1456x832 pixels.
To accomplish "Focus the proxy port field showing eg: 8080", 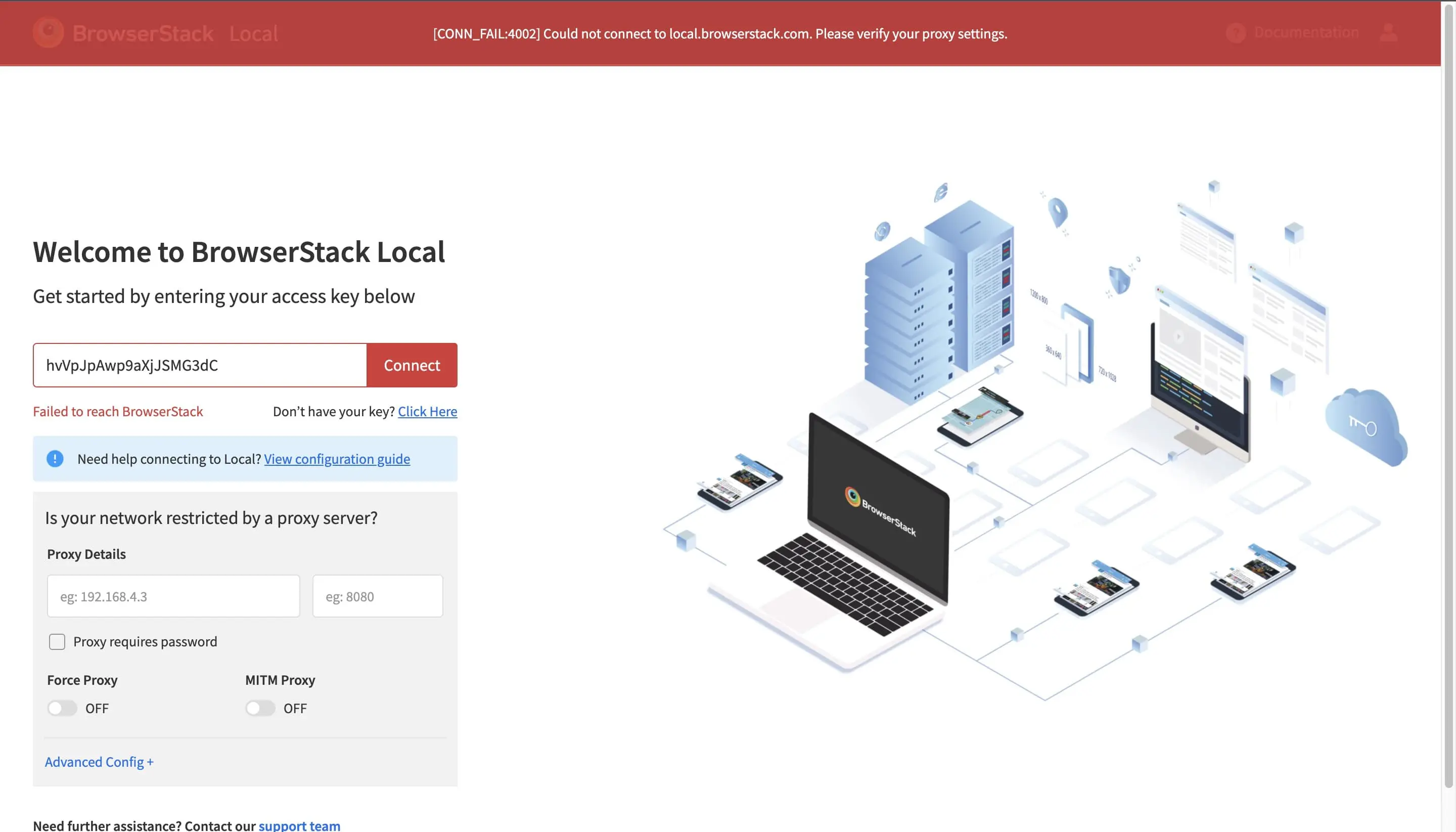I will click(x=378, y=595).
